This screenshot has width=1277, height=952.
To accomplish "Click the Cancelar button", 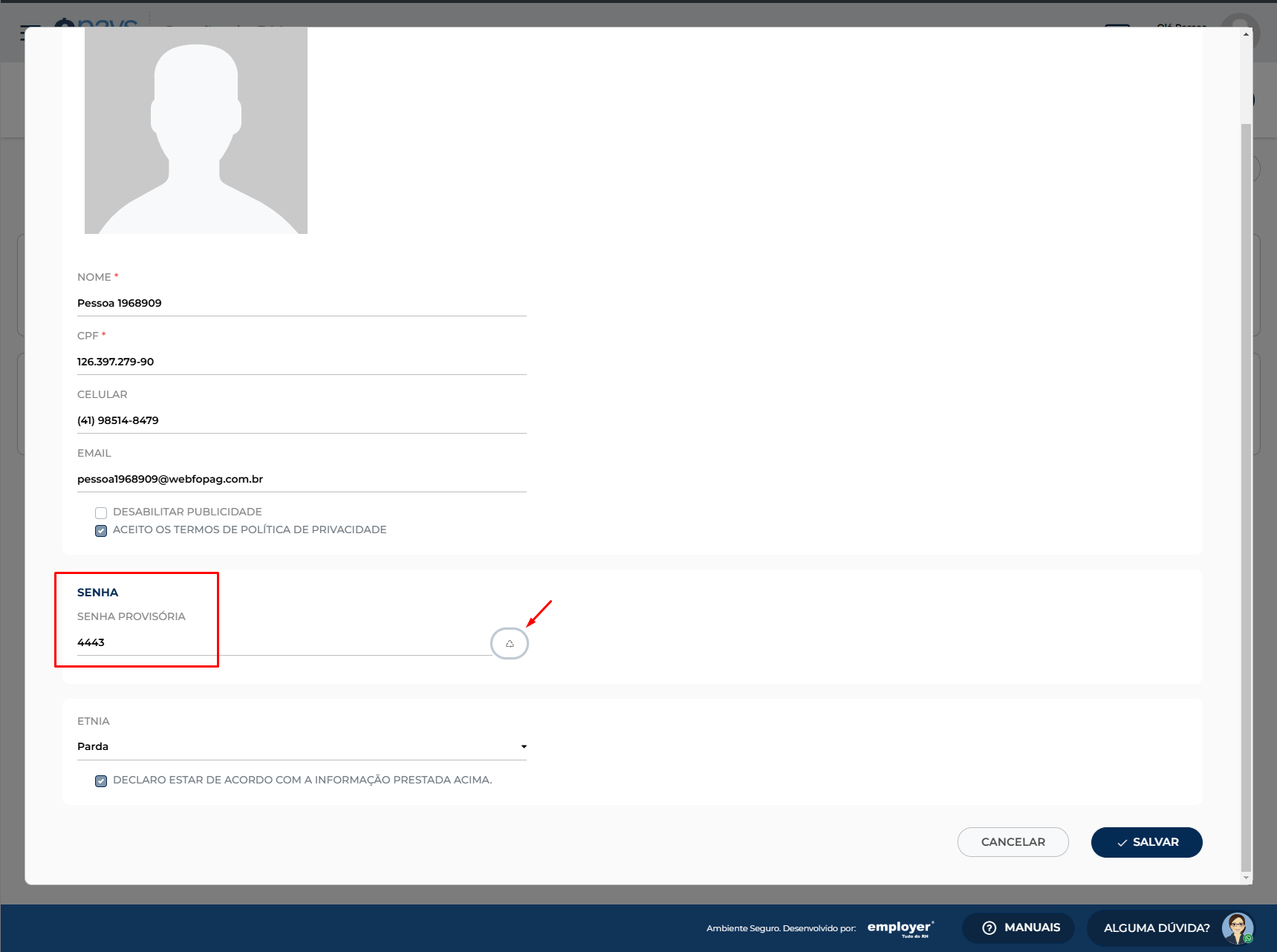I will point(1013,842).
